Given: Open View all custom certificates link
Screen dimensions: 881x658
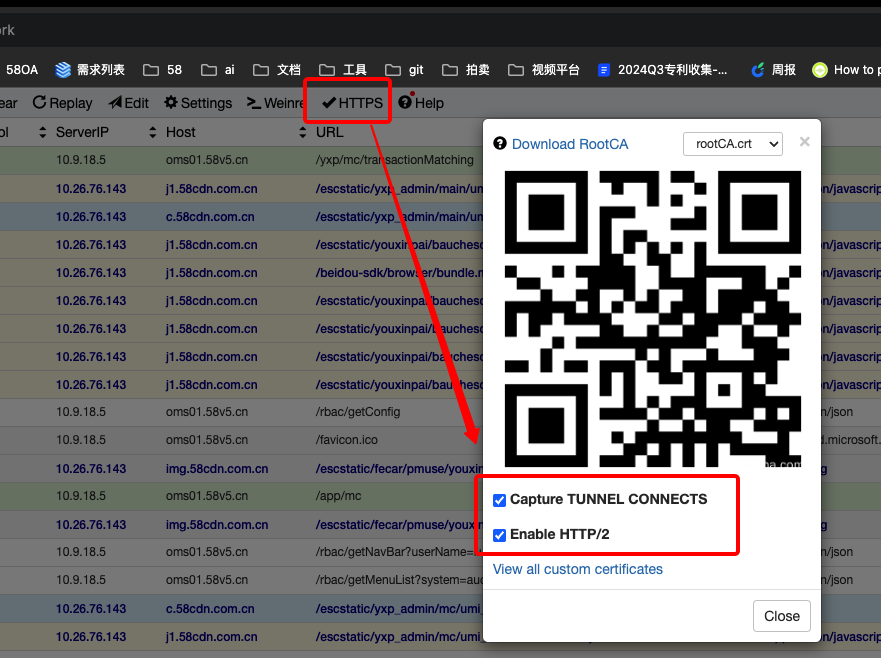Looking at the screenshot, I should click(x=578, y=569).
